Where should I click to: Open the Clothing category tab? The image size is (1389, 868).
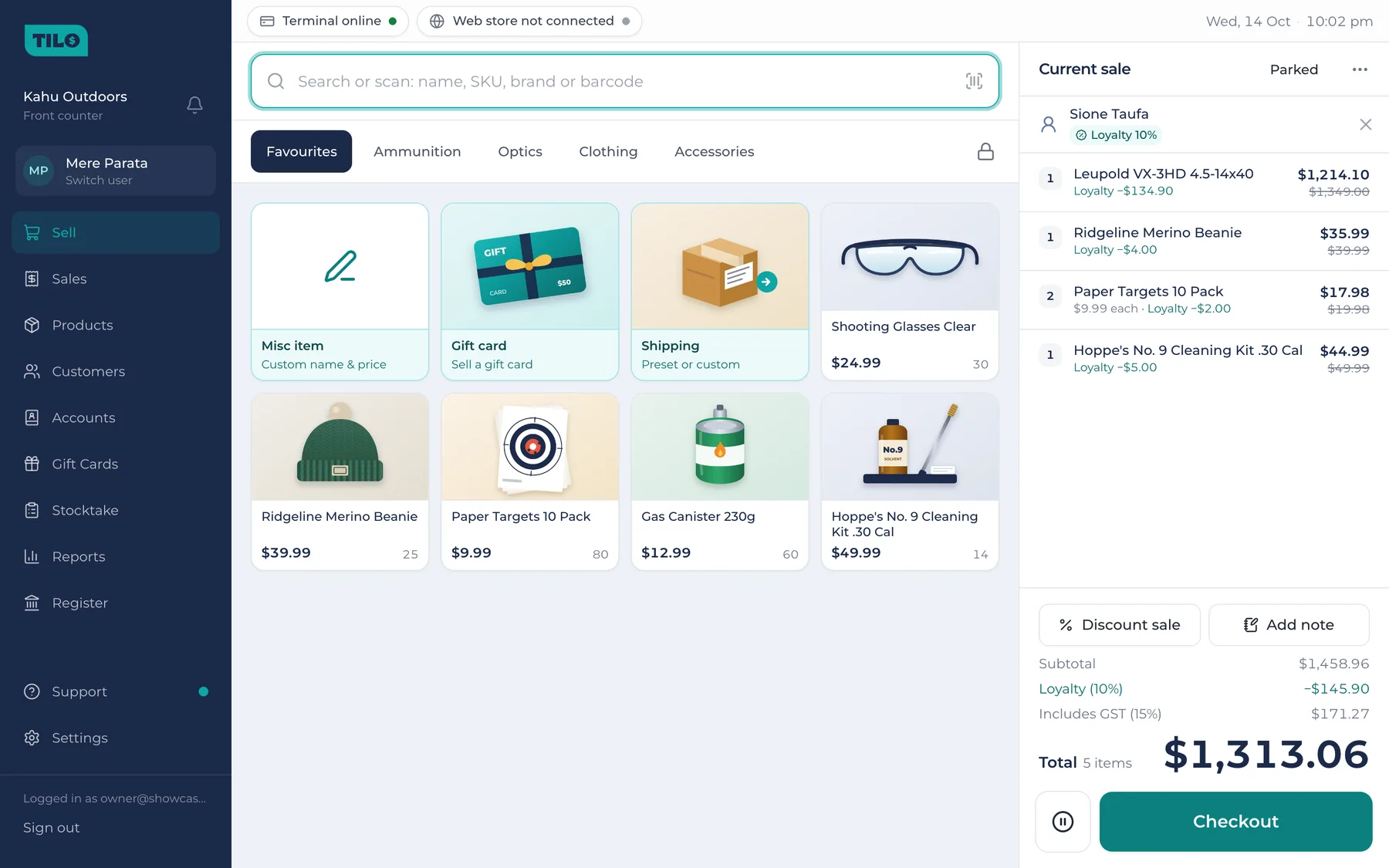pos(608,151)
